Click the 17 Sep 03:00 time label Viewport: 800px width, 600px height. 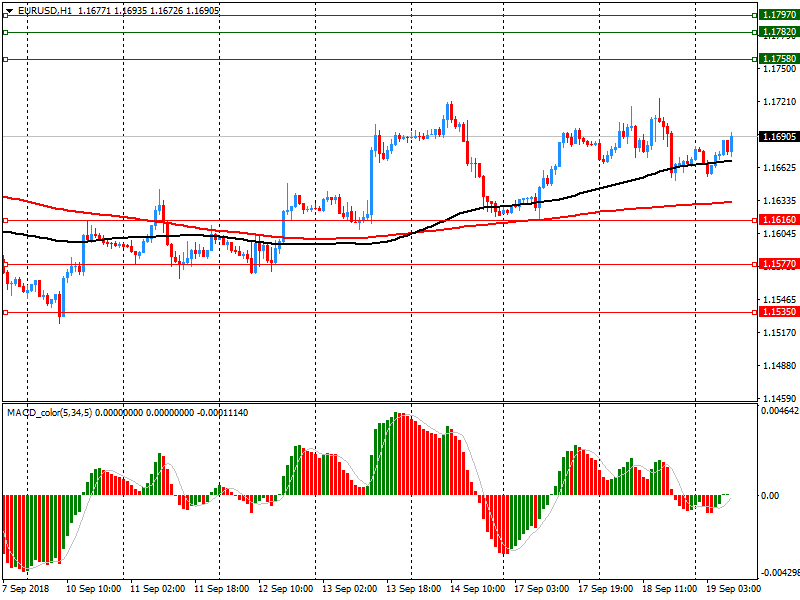tap(540, 589)
